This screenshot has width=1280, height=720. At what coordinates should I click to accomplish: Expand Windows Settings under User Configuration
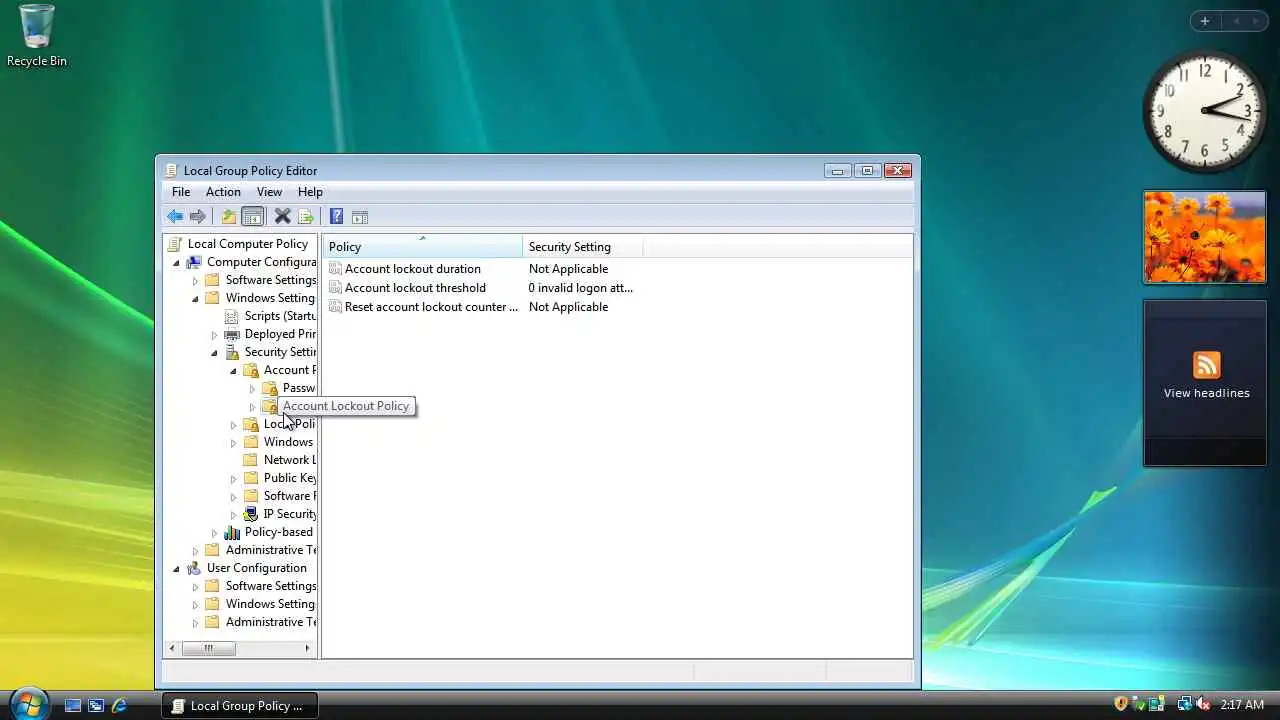(x=196, y=604)
